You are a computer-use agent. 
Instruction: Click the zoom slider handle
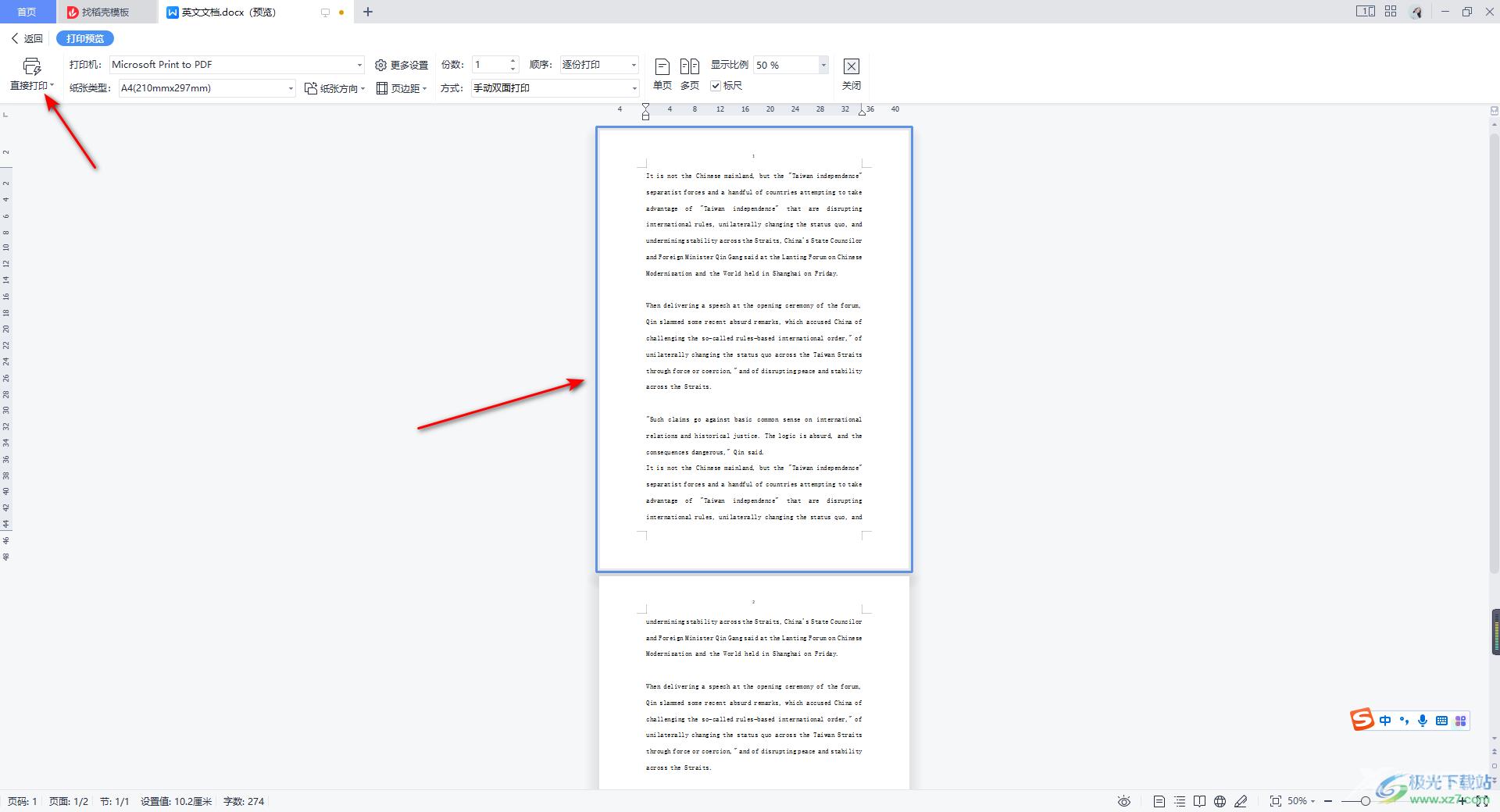[x=1365, y=801]
